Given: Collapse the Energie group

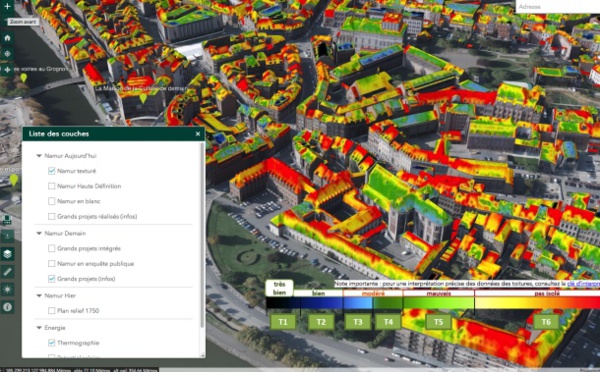Looking at the screenshot, I should pos(39,328).
